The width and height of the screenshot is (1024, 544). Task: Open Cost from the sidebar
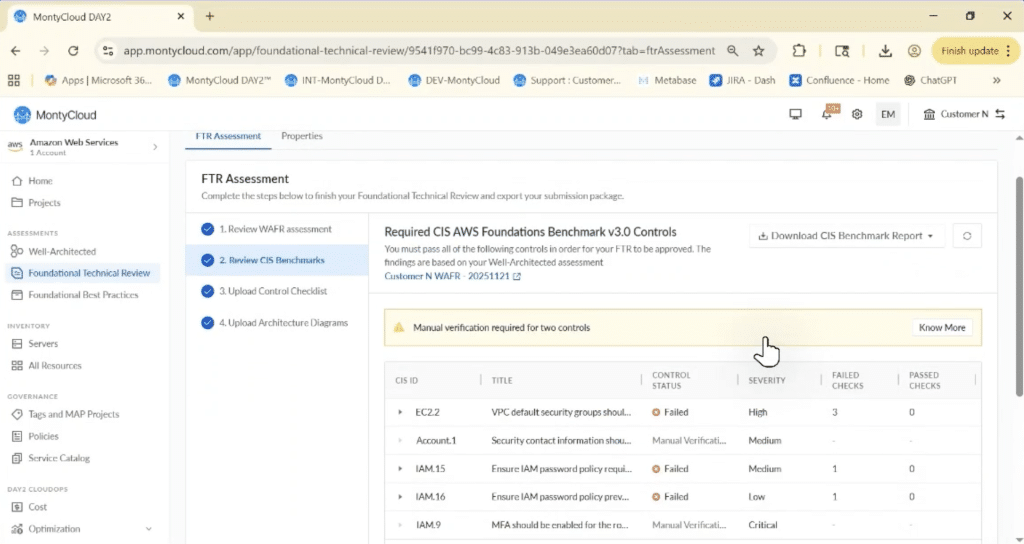point(38,507)
